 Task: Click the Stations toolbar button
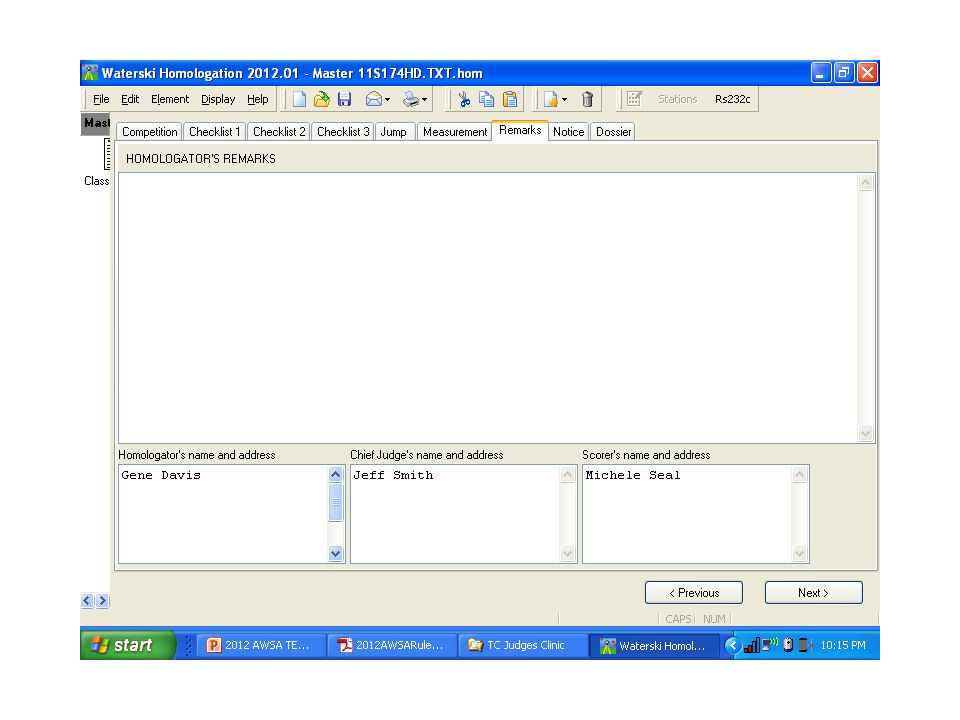[677, 99]
